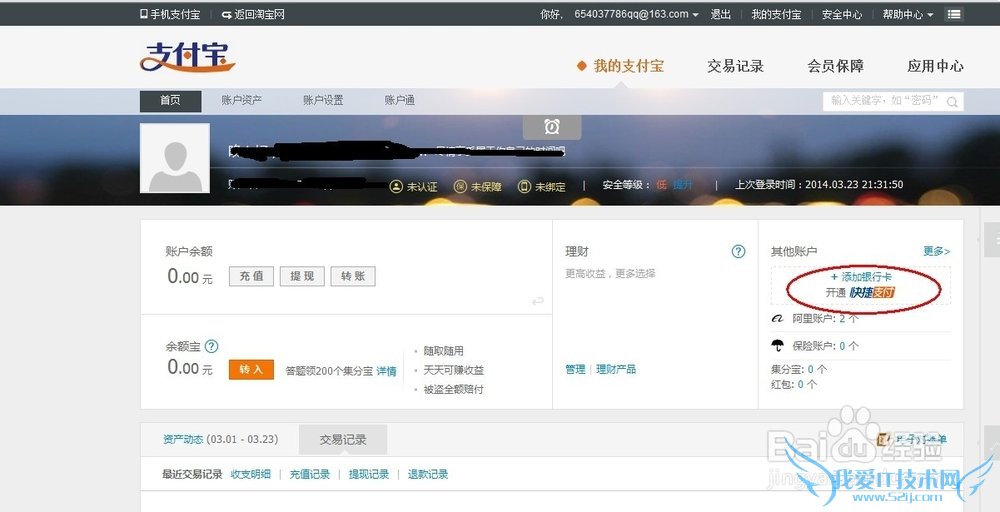
Task: Click the 未认证 verification status icon
Action: coord(396,186)
